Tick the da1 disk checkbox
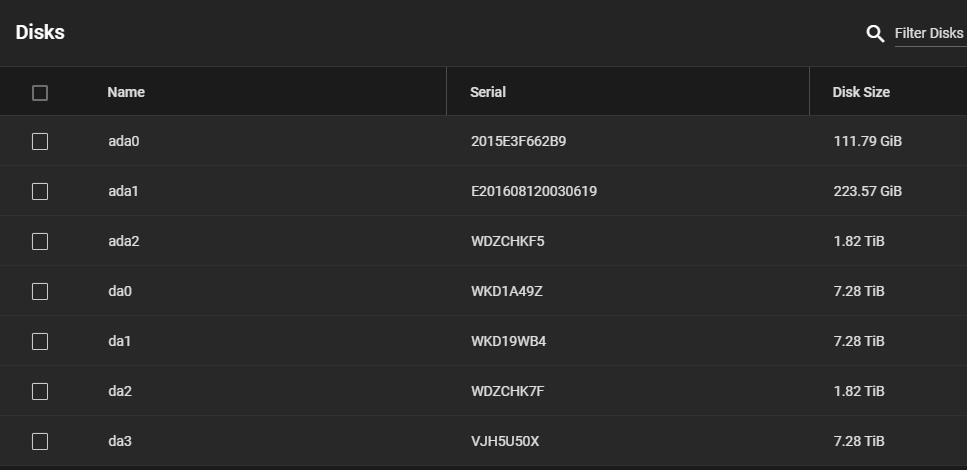This screenshot has width=967, height=470. pos(39,341)
